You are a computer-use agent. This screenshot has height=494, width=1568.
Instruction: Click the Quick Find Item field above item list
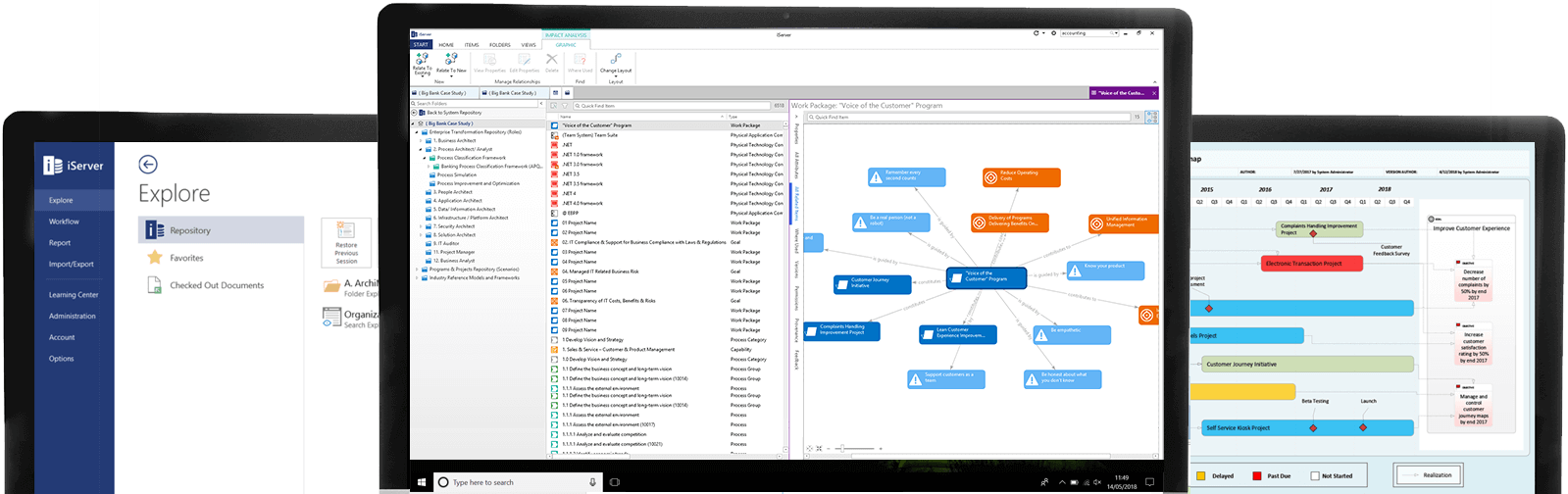click(672, 105)
